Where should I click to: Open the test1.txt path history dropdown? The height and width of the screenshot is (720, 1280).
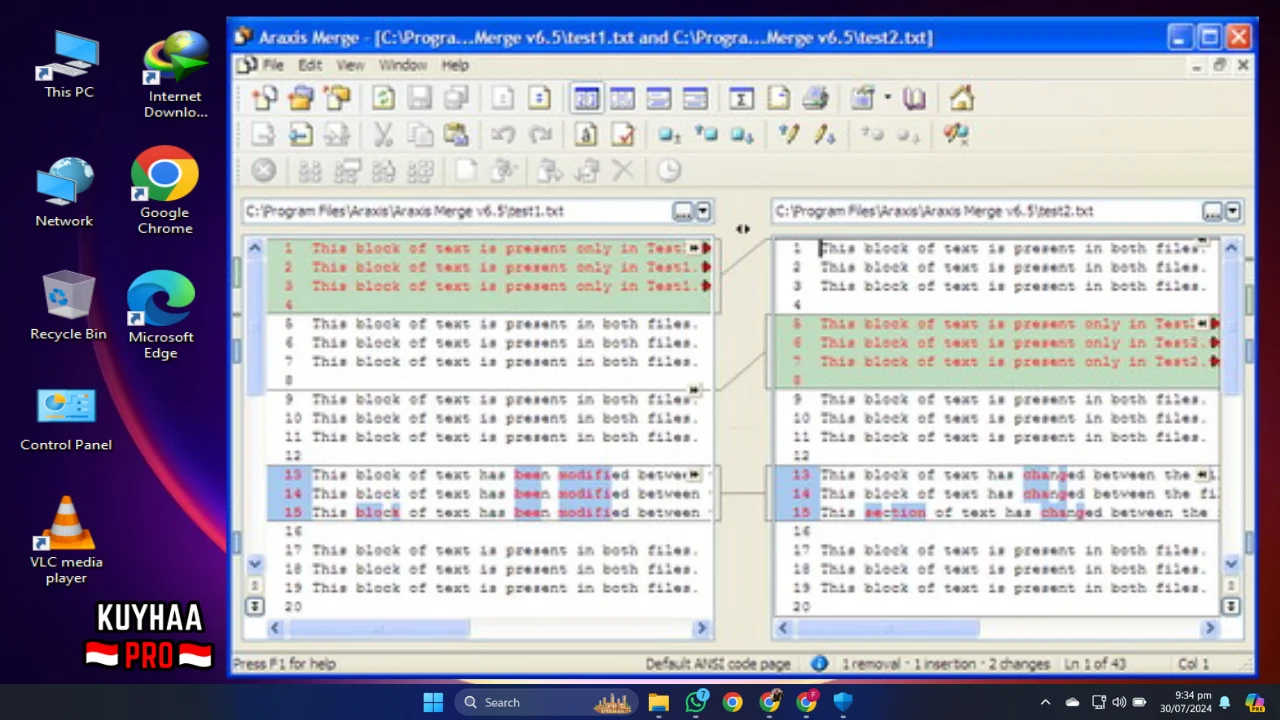coord(703,211)
